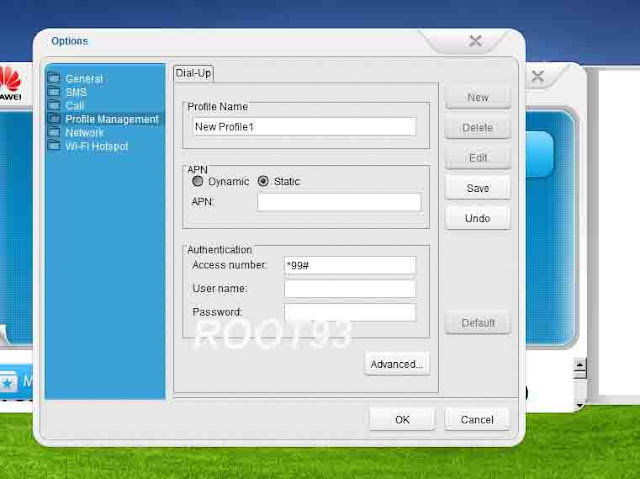Open the General settings label

84,79
